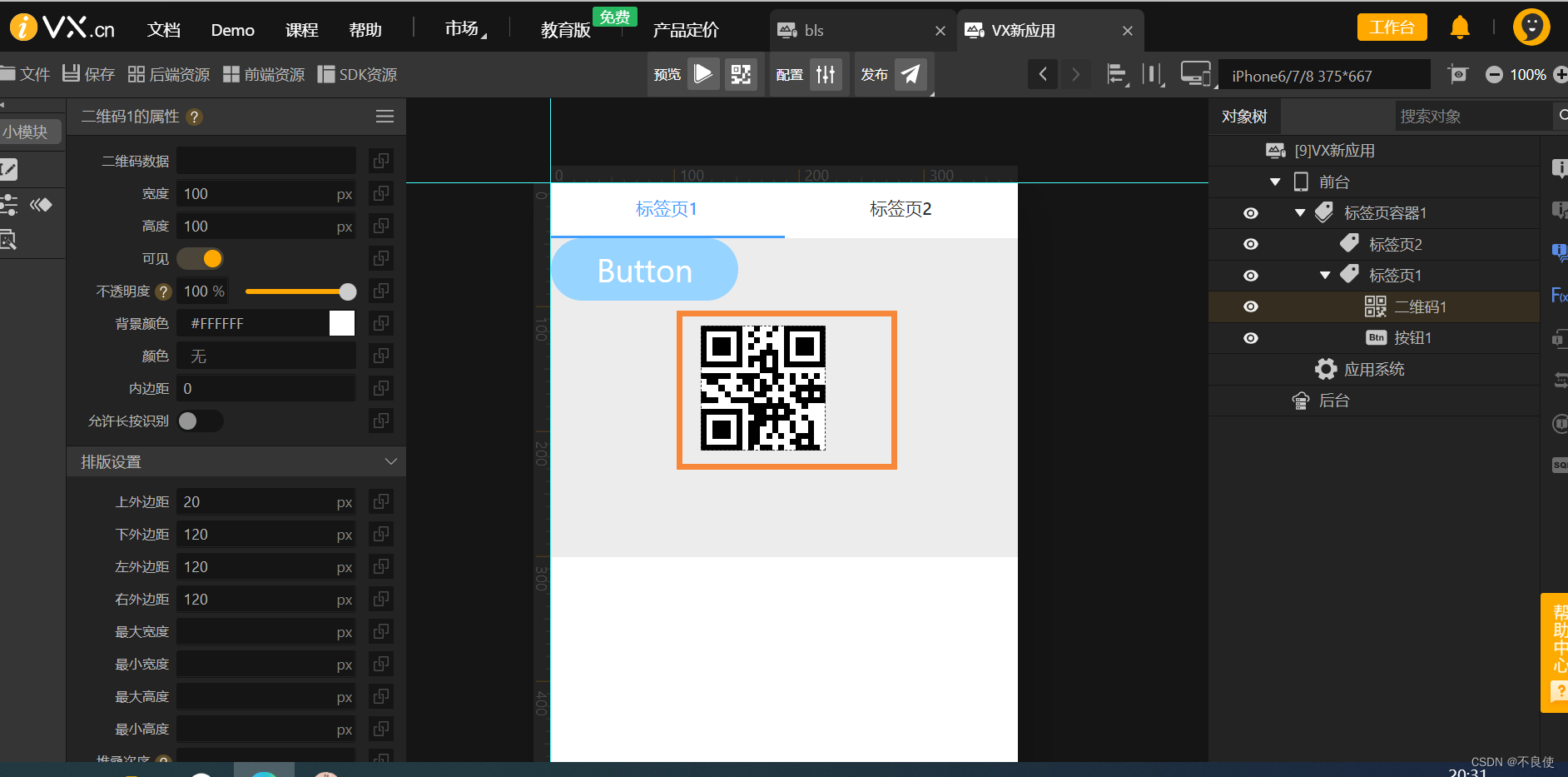Click the 小模块 sidebar tab

coord(28,132)
